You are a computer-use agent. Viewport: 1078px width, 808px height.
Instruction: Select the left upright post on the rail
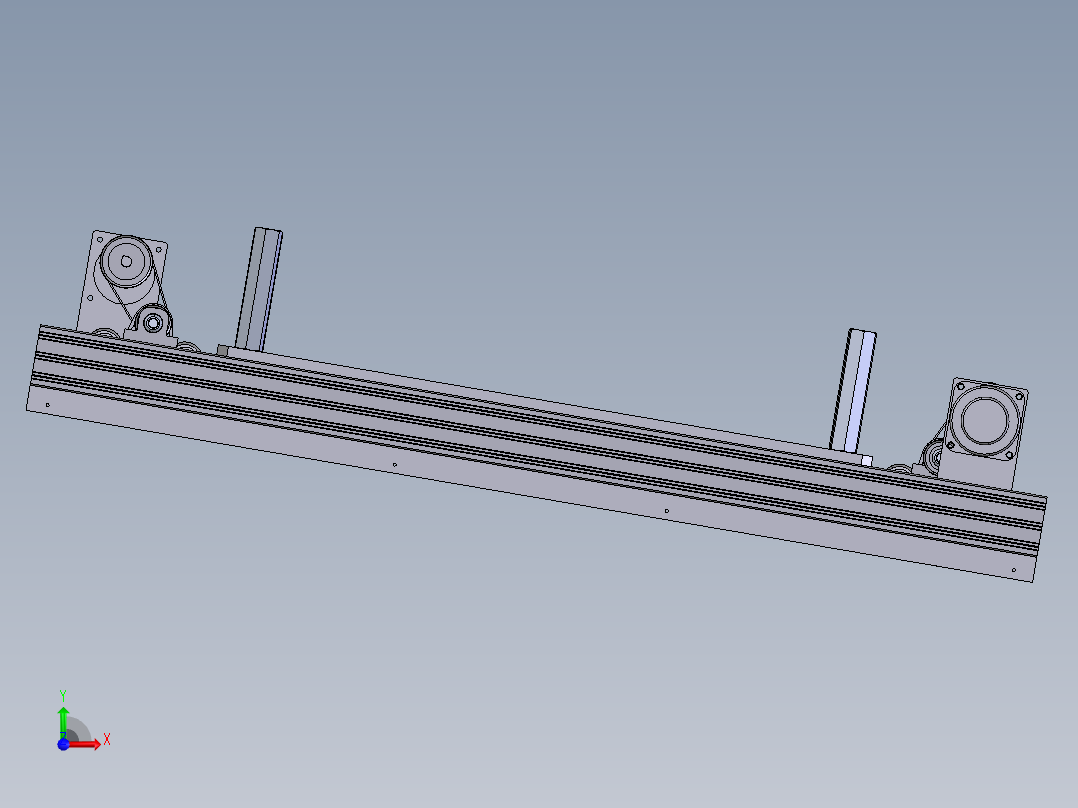pyautogui.click(x=259, y=289)
